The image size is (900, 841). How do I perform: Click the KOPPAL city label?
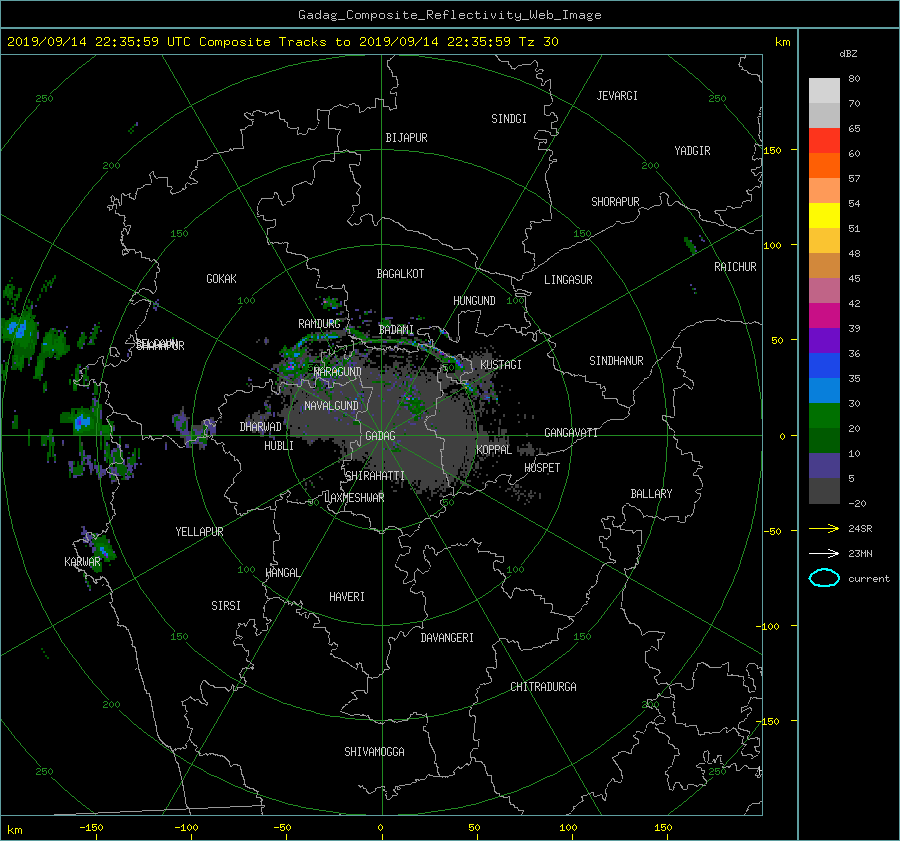pyautogui.click(x=494, y=450)
